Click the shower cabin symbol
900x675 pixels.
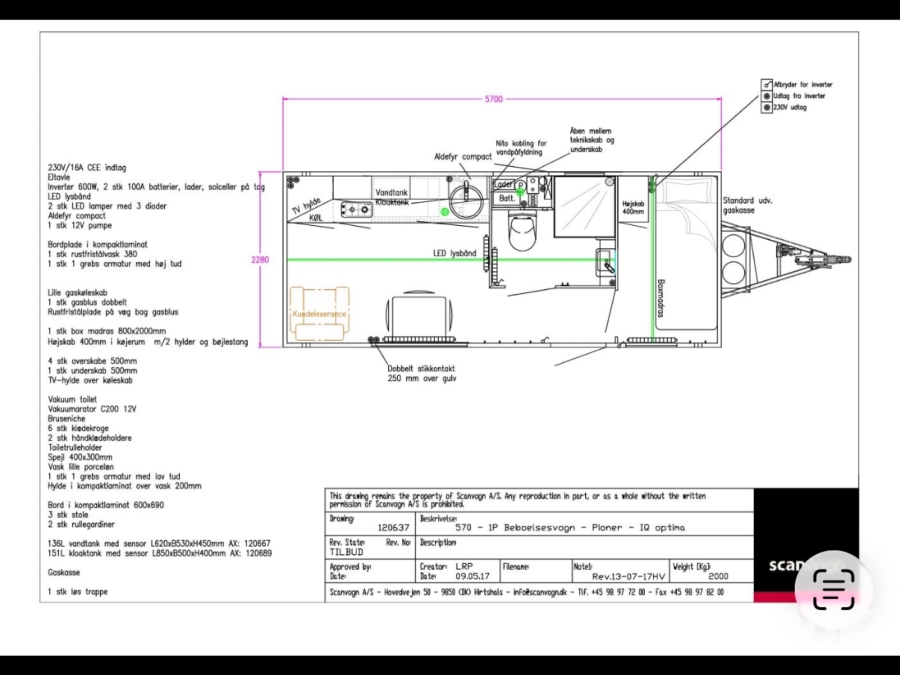(x=583, y=205)
